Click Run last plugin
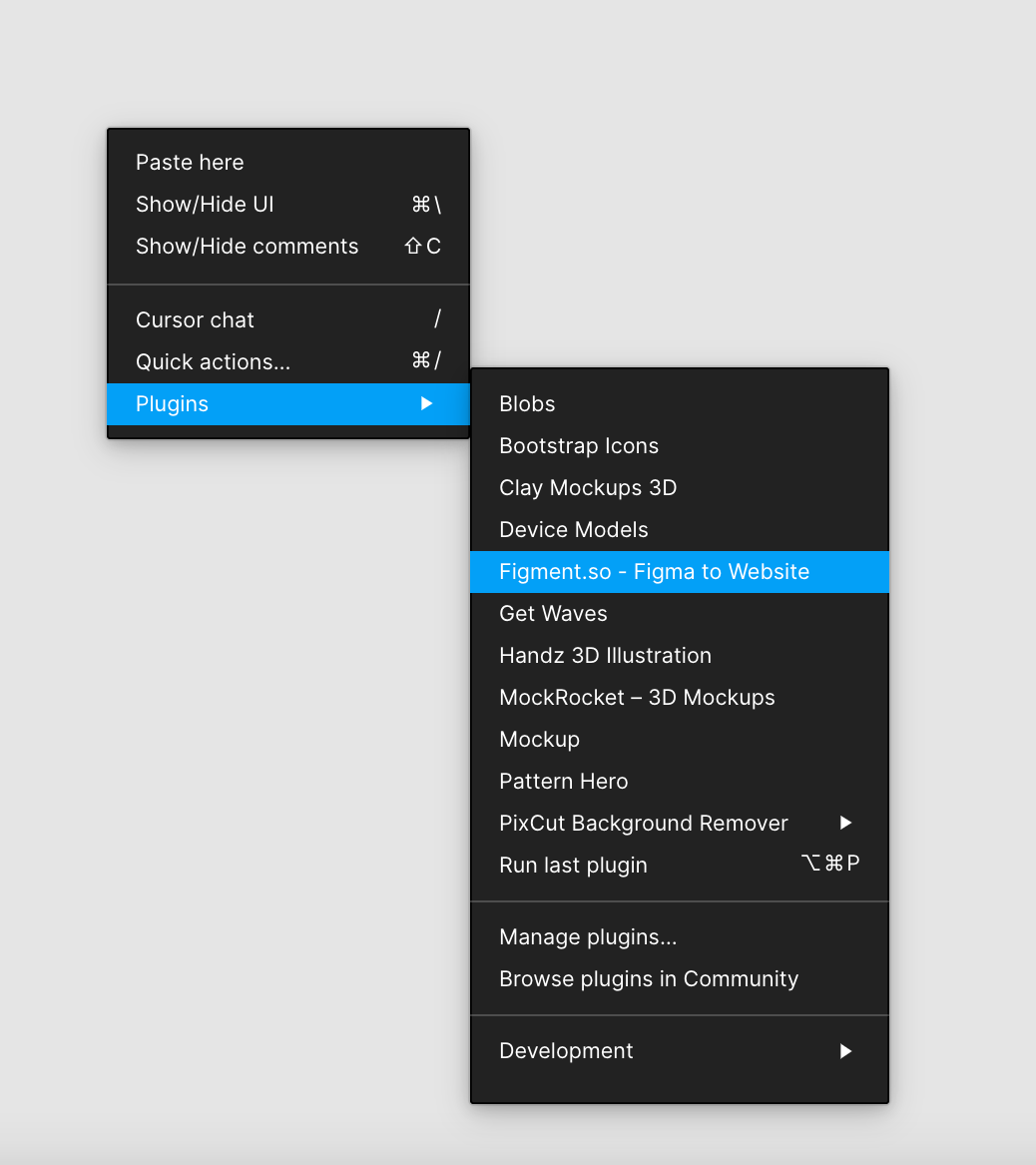This screenshot has width=1036, height=1165. click(680, 866)
